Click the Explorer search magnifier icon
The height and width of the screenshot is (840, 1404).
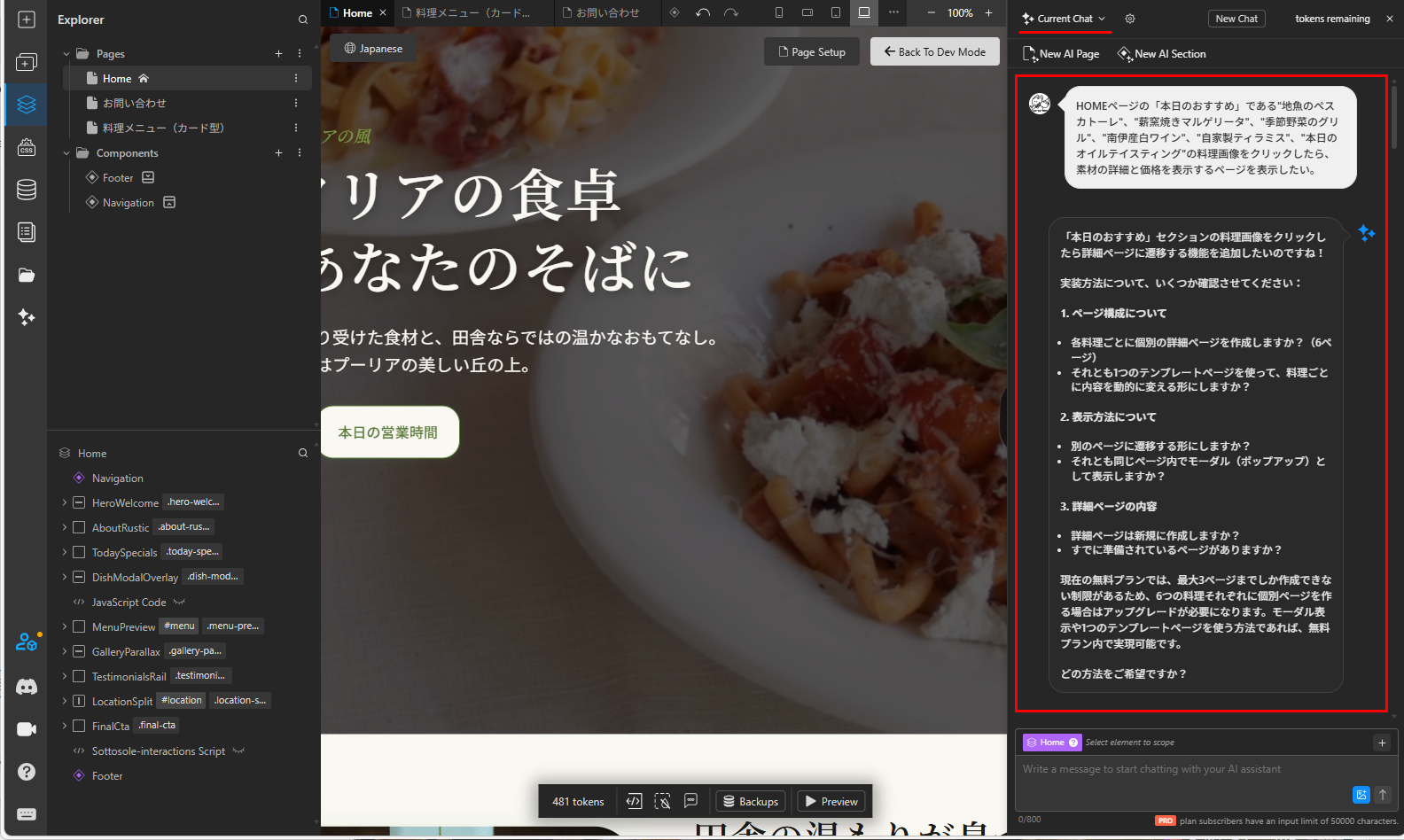[303, 19]
